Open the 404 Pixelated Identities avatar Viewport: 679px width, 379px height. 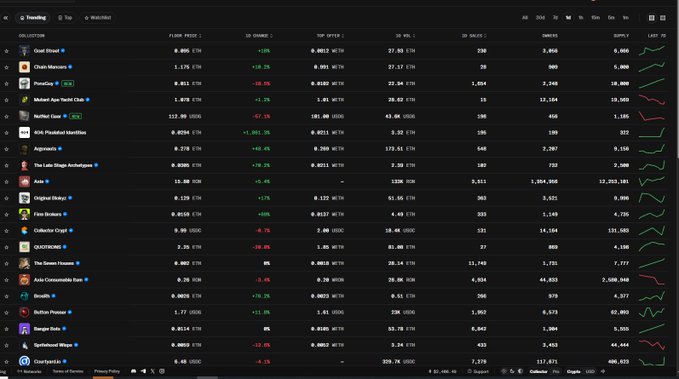pos(24,133)
